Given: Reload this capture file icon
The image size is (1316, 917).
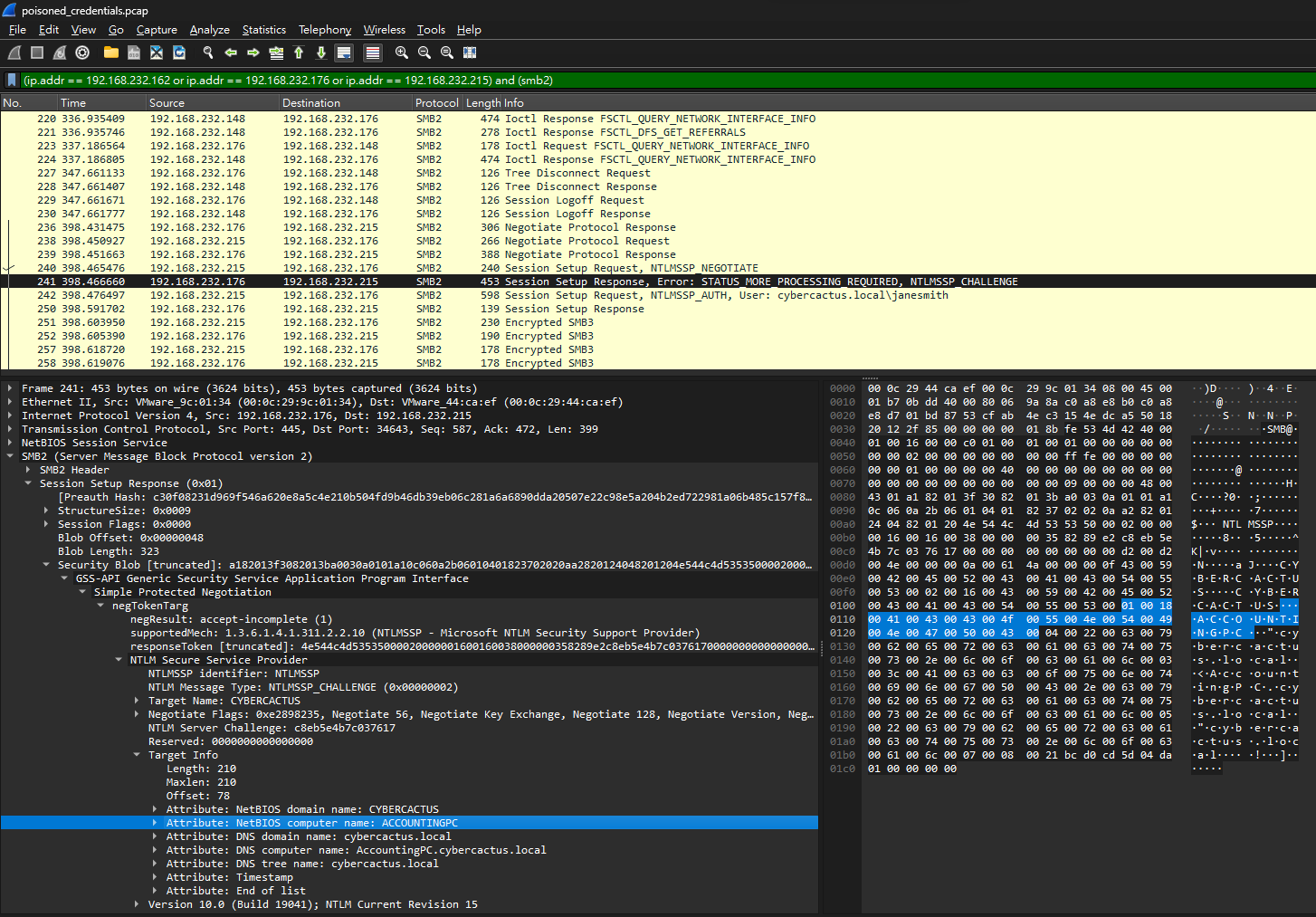Looking at the screenshot, I should [179, 53].
